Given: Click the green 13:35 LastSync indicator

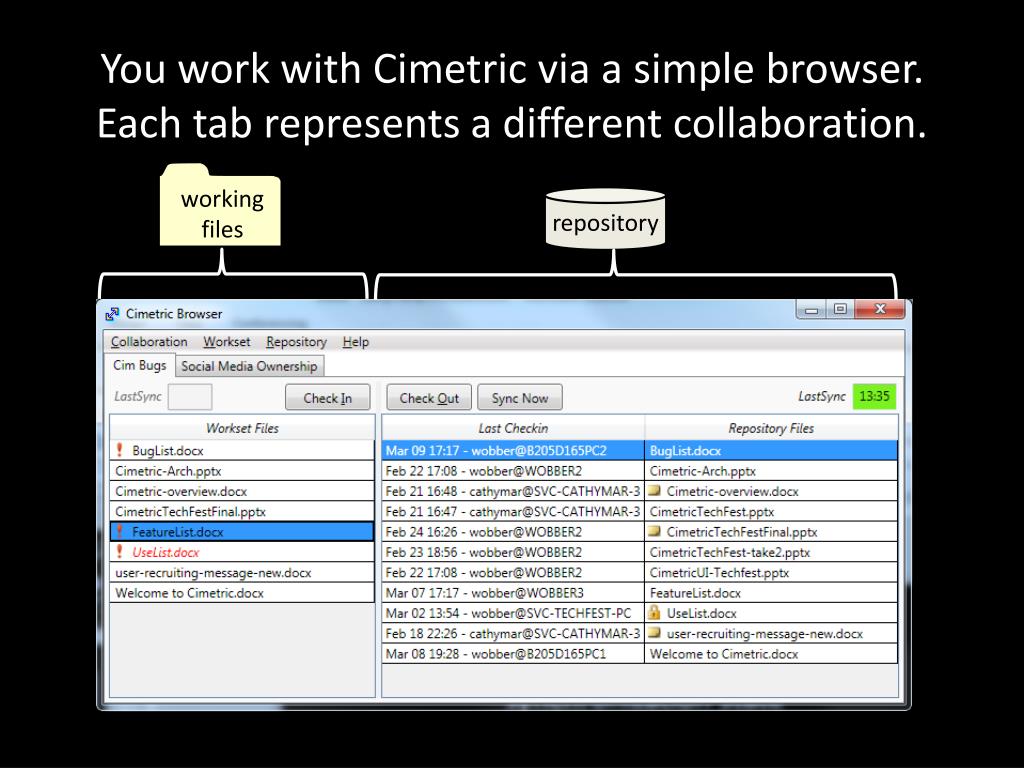Looking at the screenshot, I should (874, 396).
